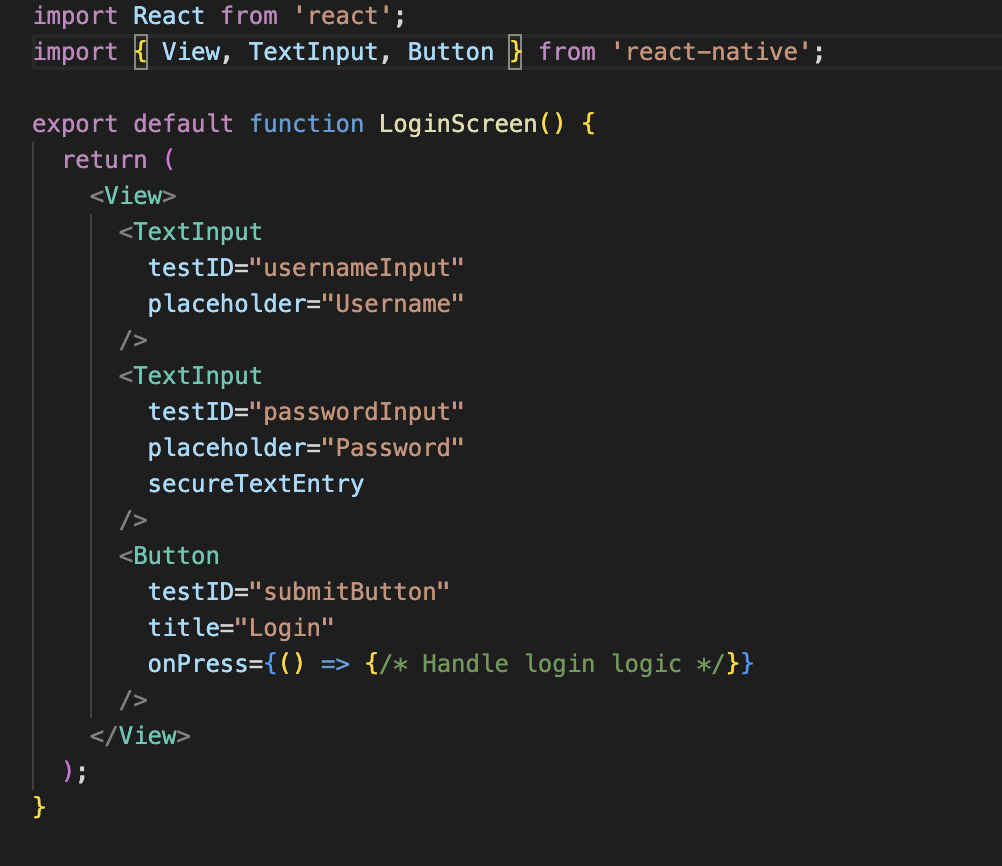Click Button in the react-native import list

click(450, 52)
